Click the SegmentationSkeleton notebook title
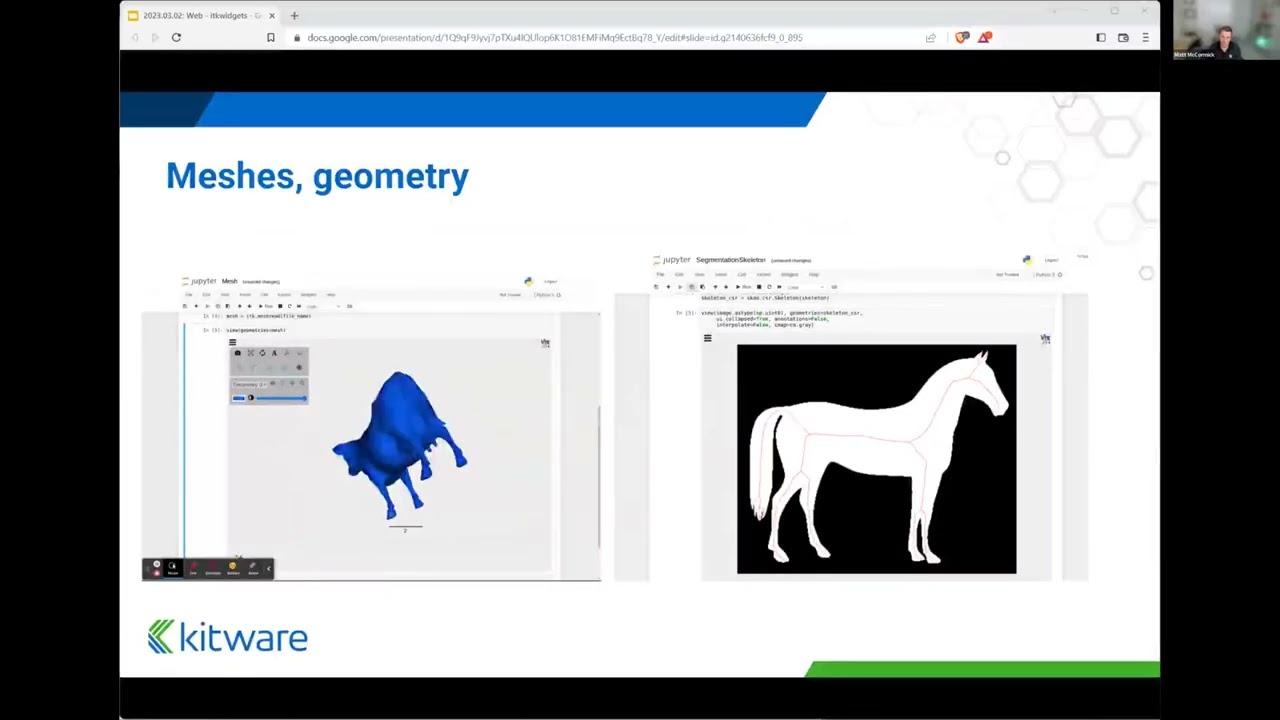The width and height of the screenshot is (1280, 720). coord(730,260)
